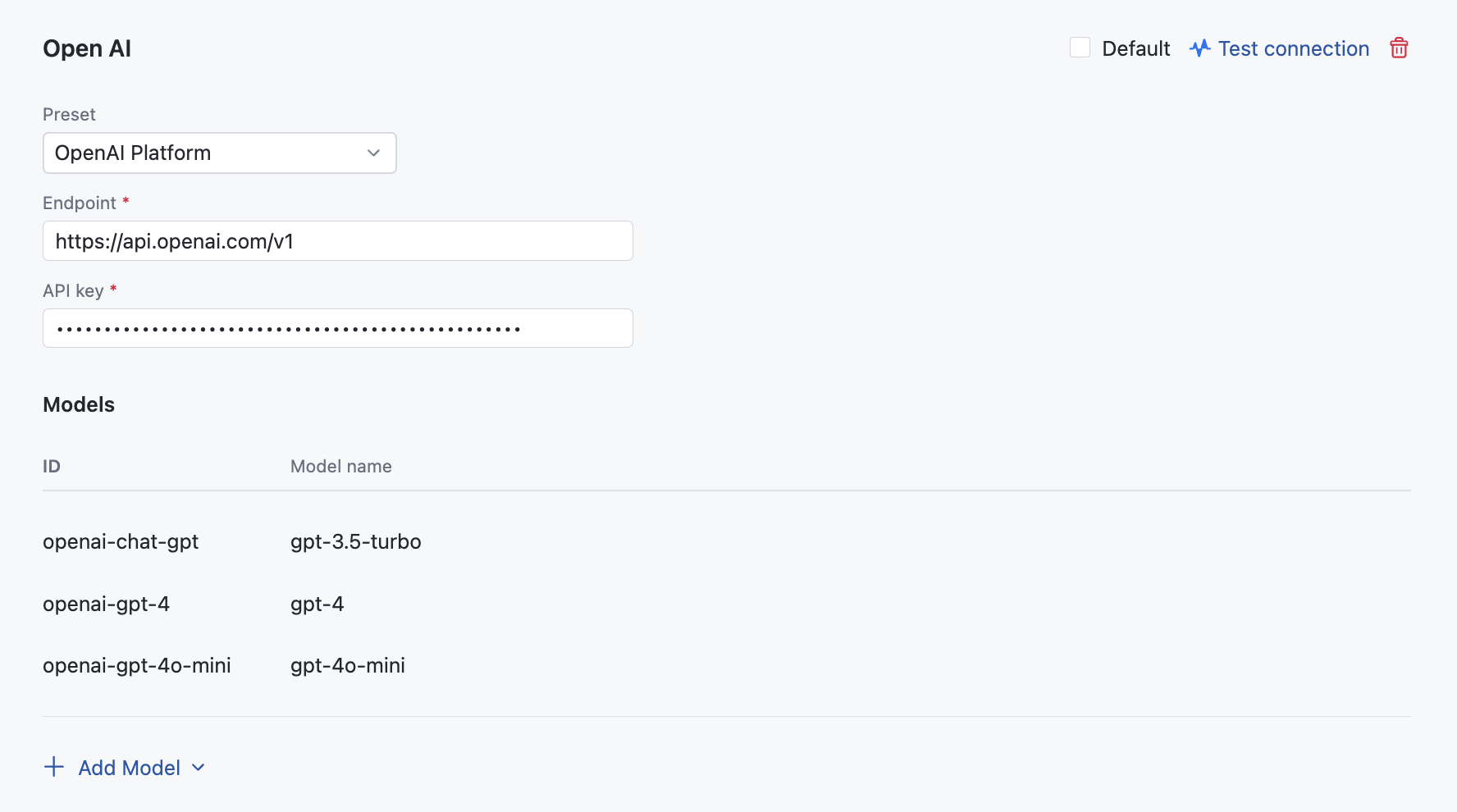
Task: Click the pulse icon next to Test connection
Action: 1200,48
